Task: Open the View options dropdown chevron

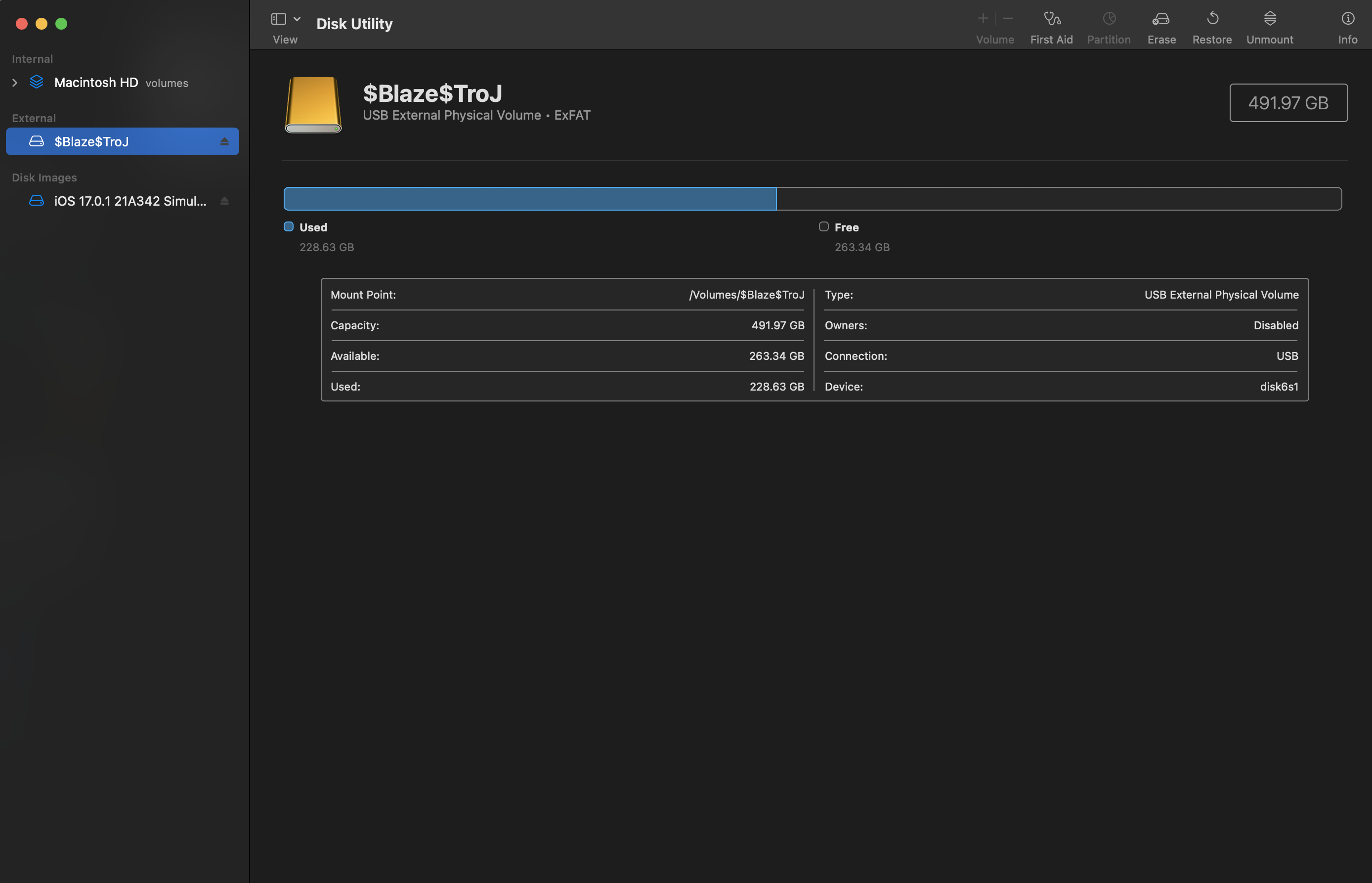Action: pos(297,19)
